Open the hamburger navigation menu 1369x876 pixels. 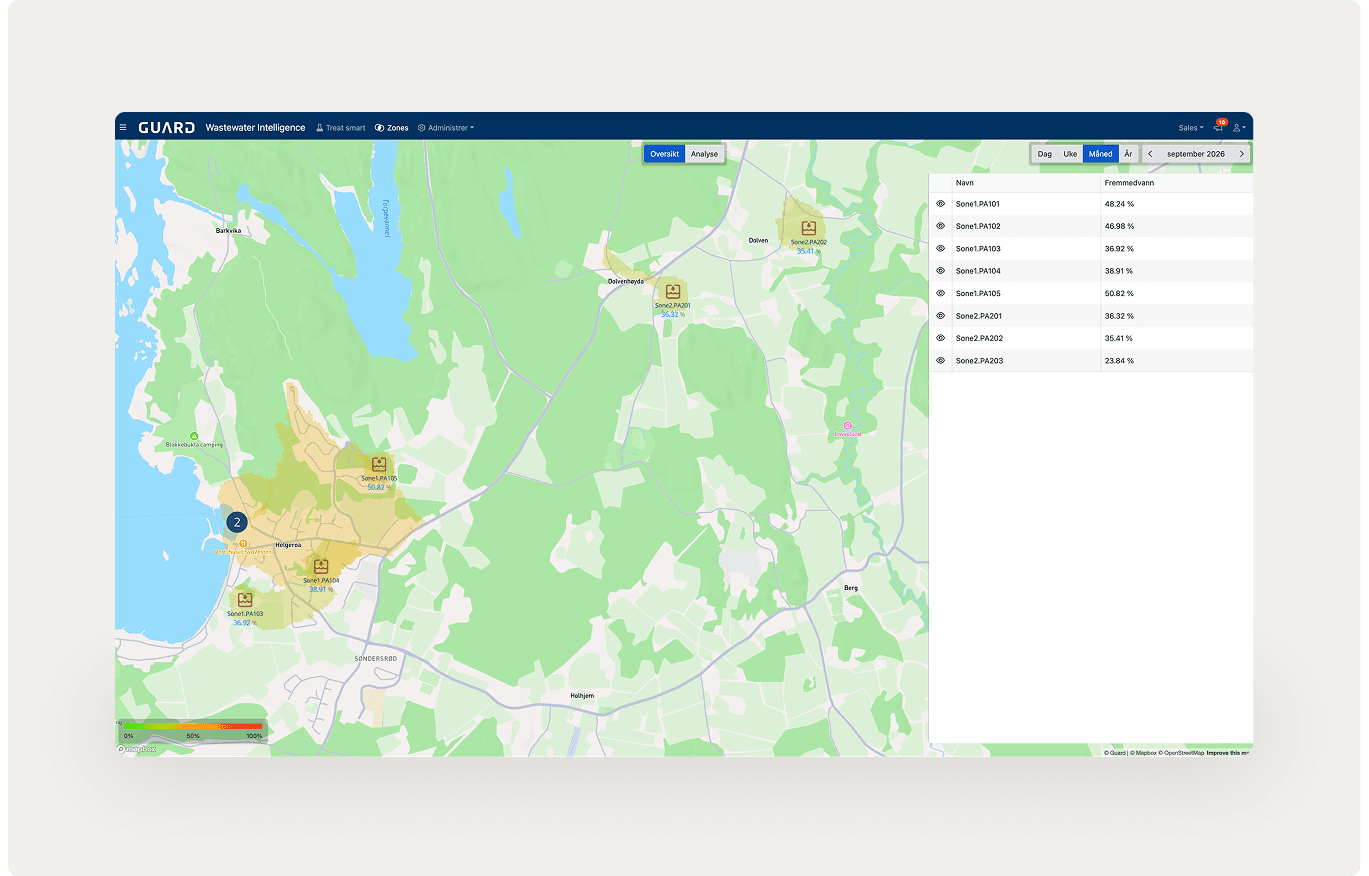click(x=123, y=128)
